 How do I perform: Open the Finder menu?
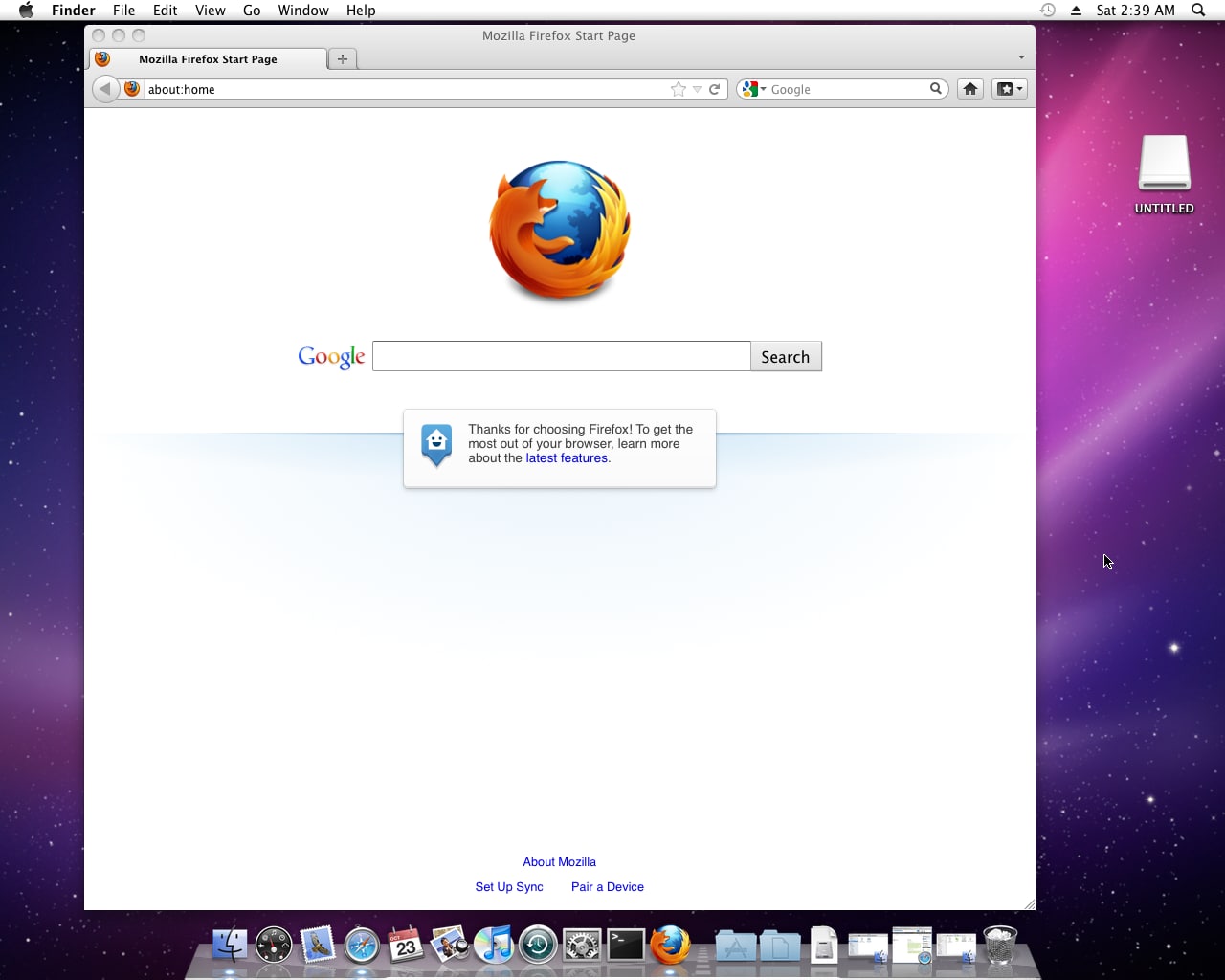click(74, 10)
